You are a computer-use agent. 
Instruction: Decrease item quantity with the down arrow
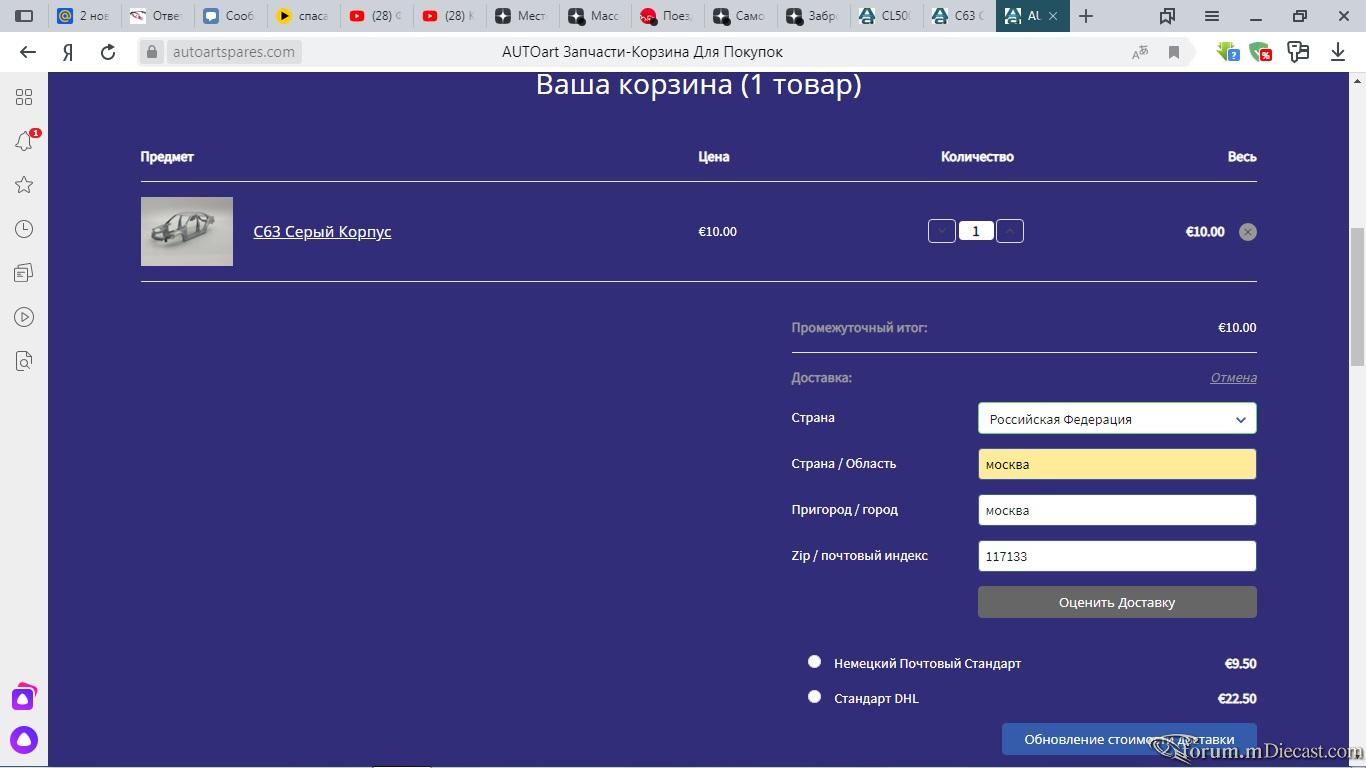tap(942, 231)
